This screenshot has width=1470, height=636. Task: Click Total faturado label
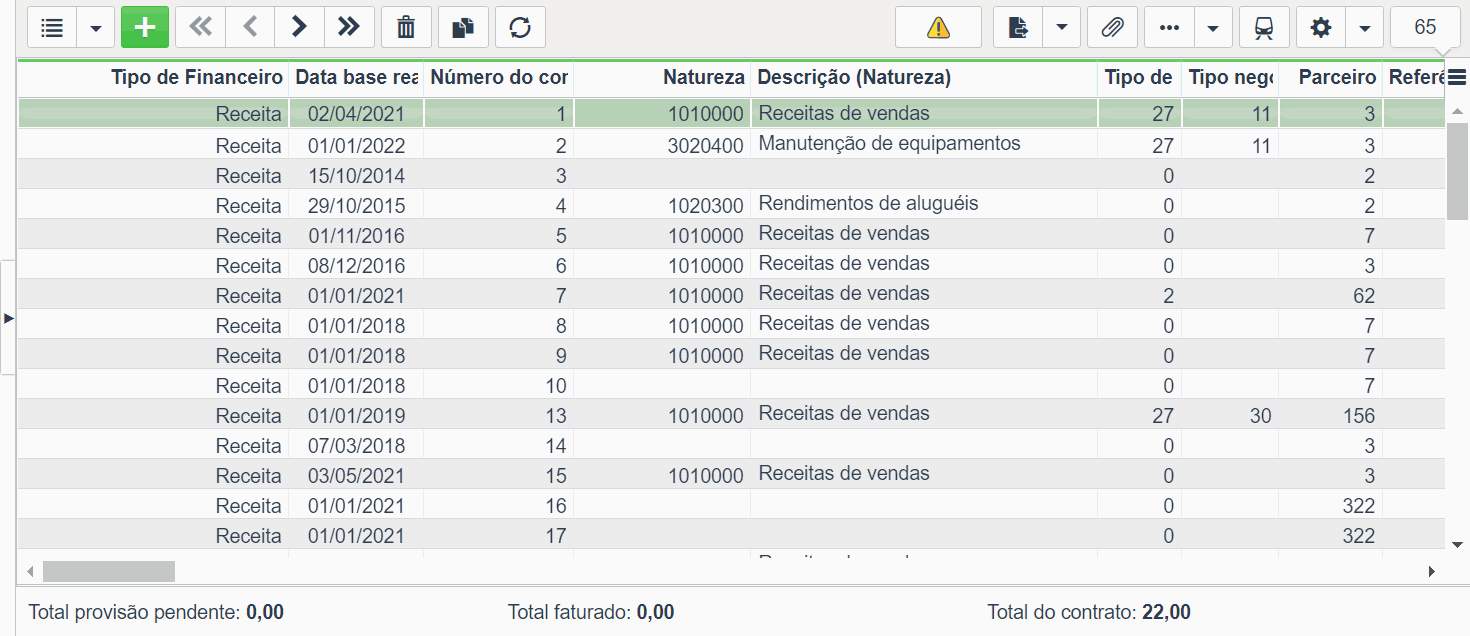click(x=569, y=612)
